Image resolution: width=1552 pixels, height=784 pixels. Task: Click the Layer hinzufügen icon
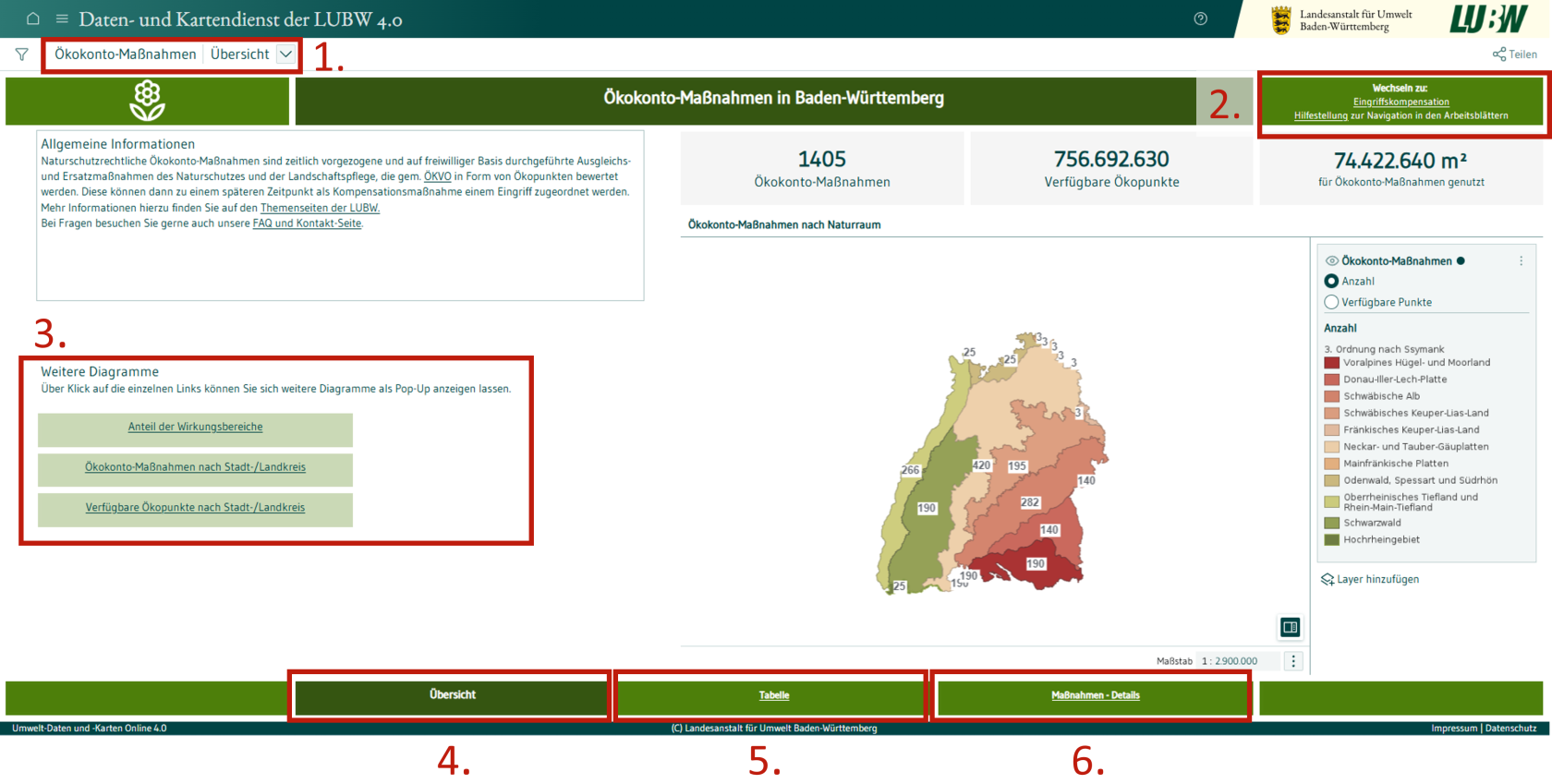(1328, 579)
